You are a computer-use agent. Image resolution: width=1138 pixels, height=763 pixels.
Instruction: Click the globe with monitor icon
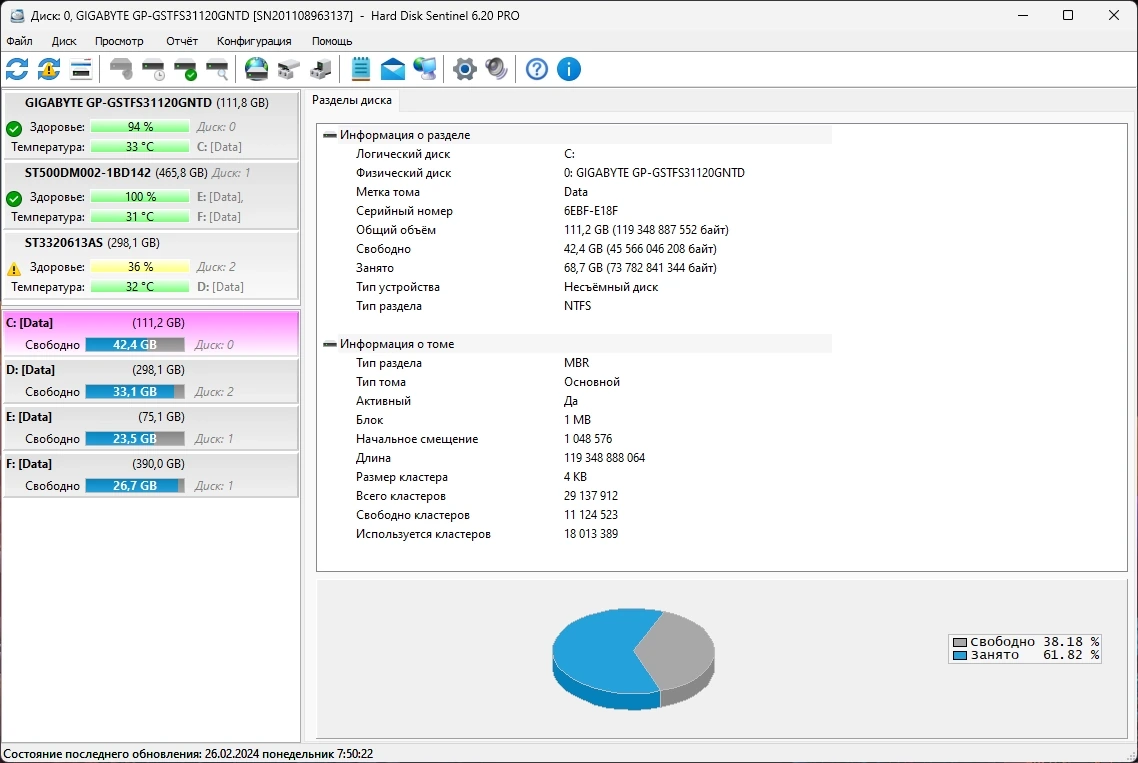tap(425, 69)
